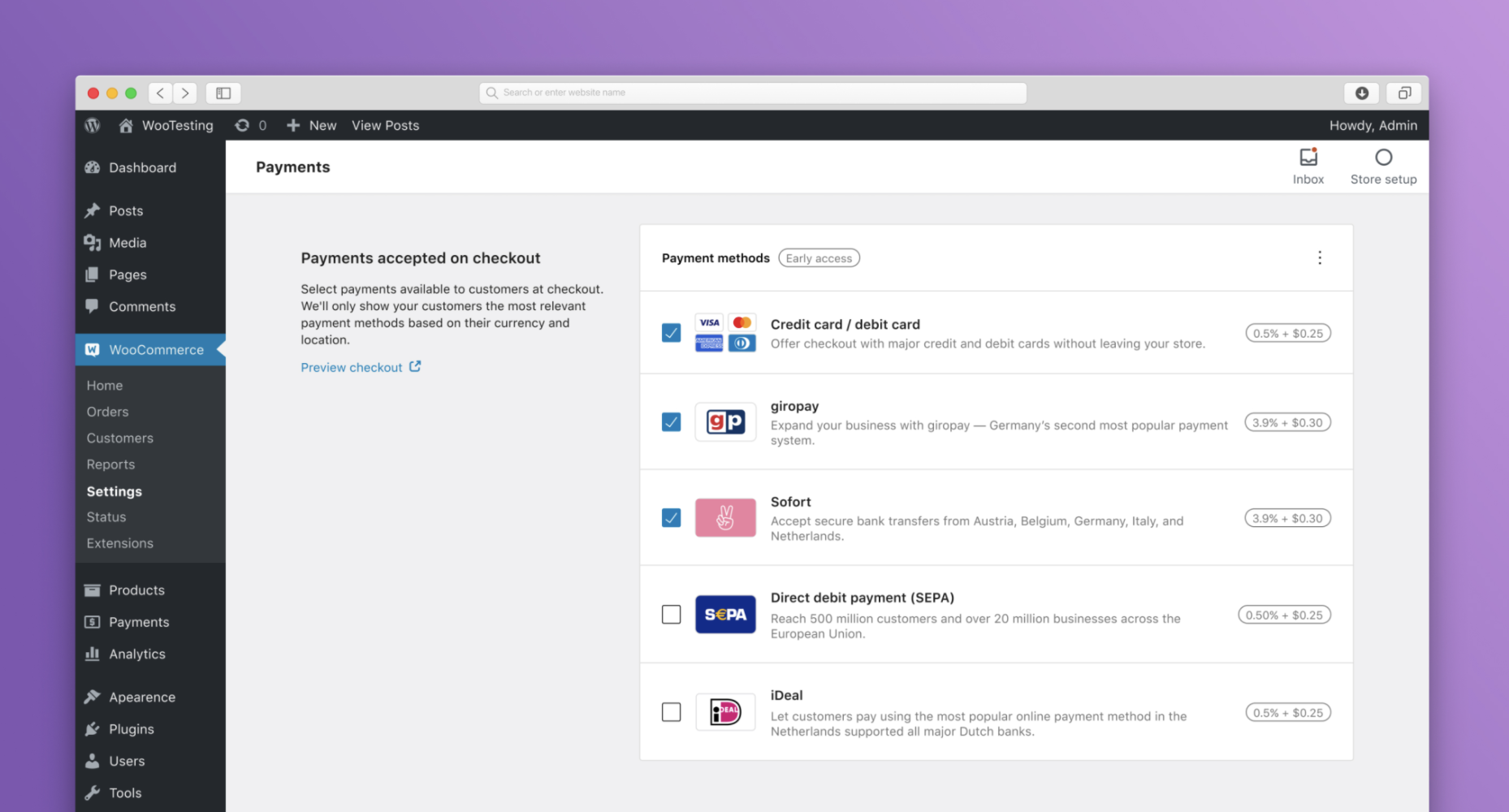Click the WordPress logo in the admin bar
The width and height of the screenshot is (1509, 812).
pyautogui.click(x=93, y=125)
